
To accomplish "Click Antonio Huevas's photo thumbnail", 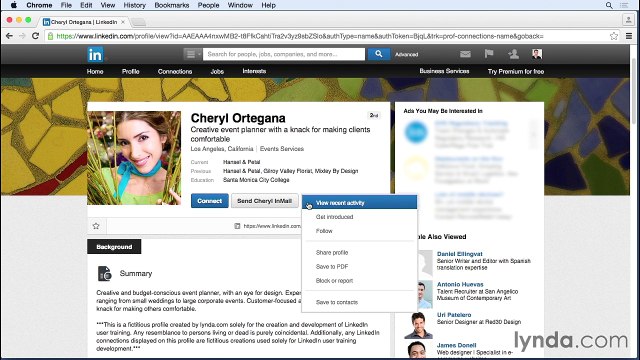I will 424,294.
